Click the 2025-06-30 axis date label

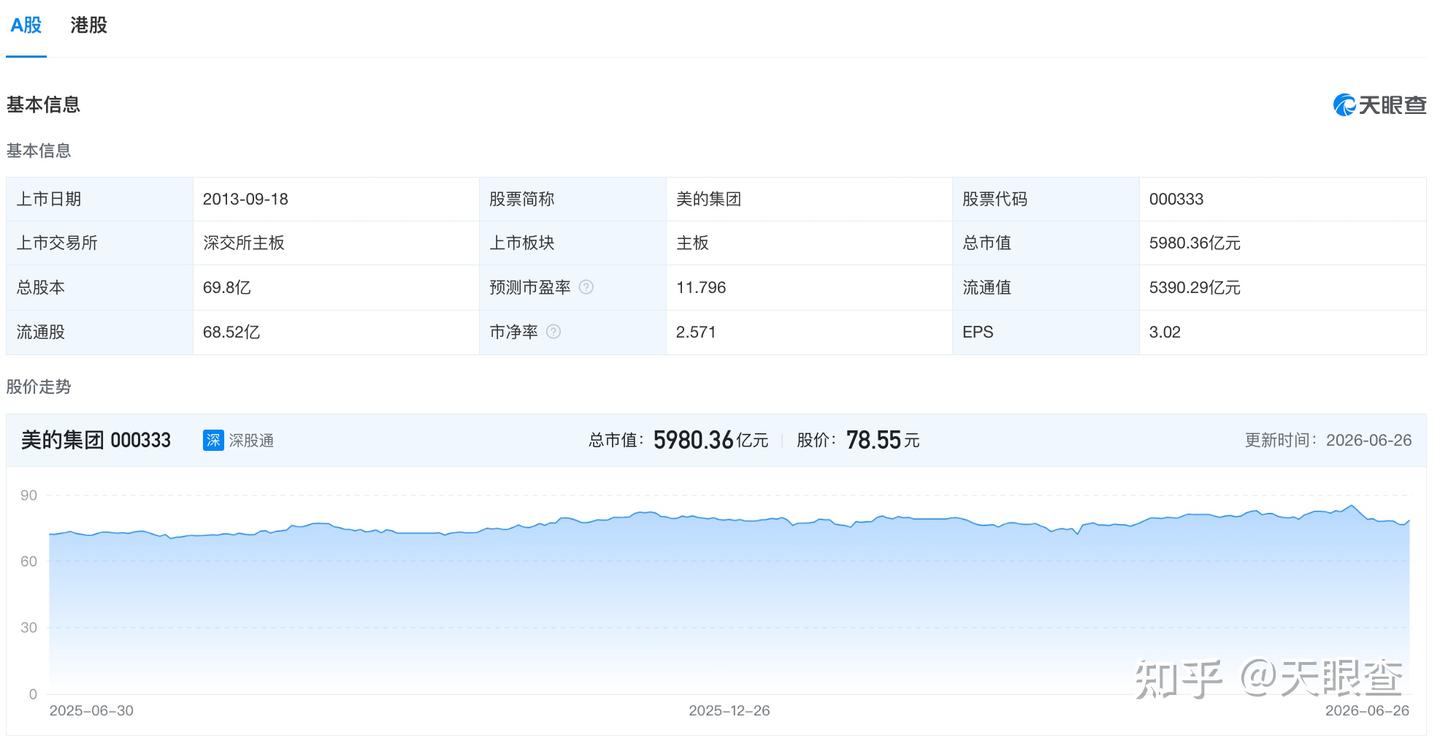(91, 711)
